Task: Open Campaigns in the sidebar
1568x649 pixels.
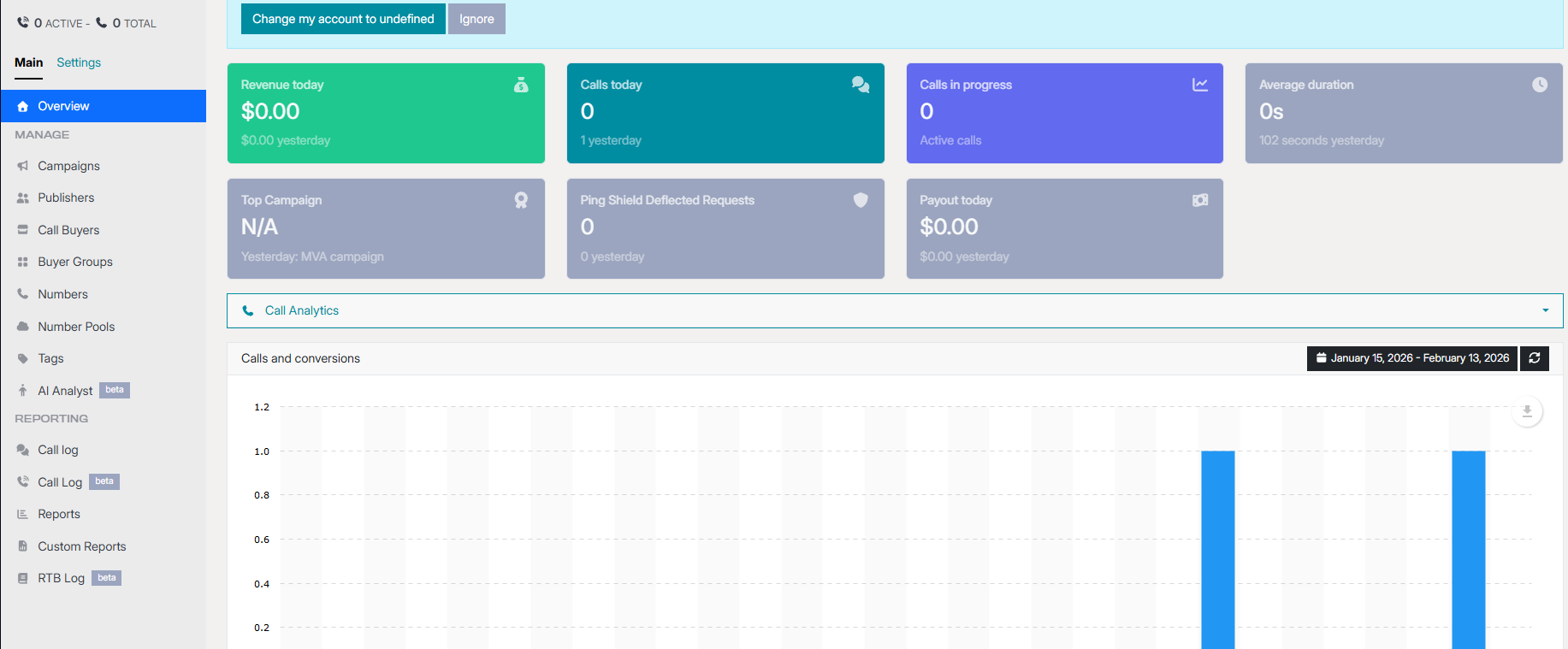Action: click(104, 166)
